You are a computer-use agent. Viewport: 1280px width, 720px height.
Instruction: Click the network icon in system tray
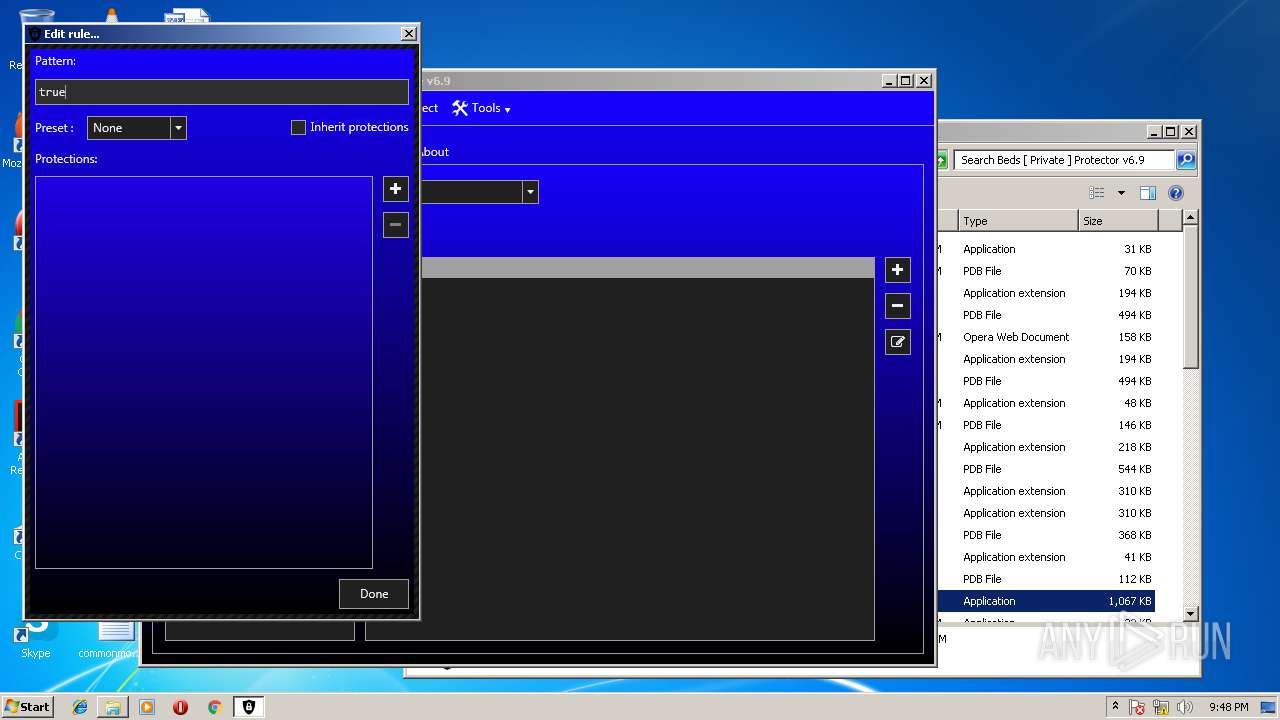pyautogui.click(x=1162, y=707)
